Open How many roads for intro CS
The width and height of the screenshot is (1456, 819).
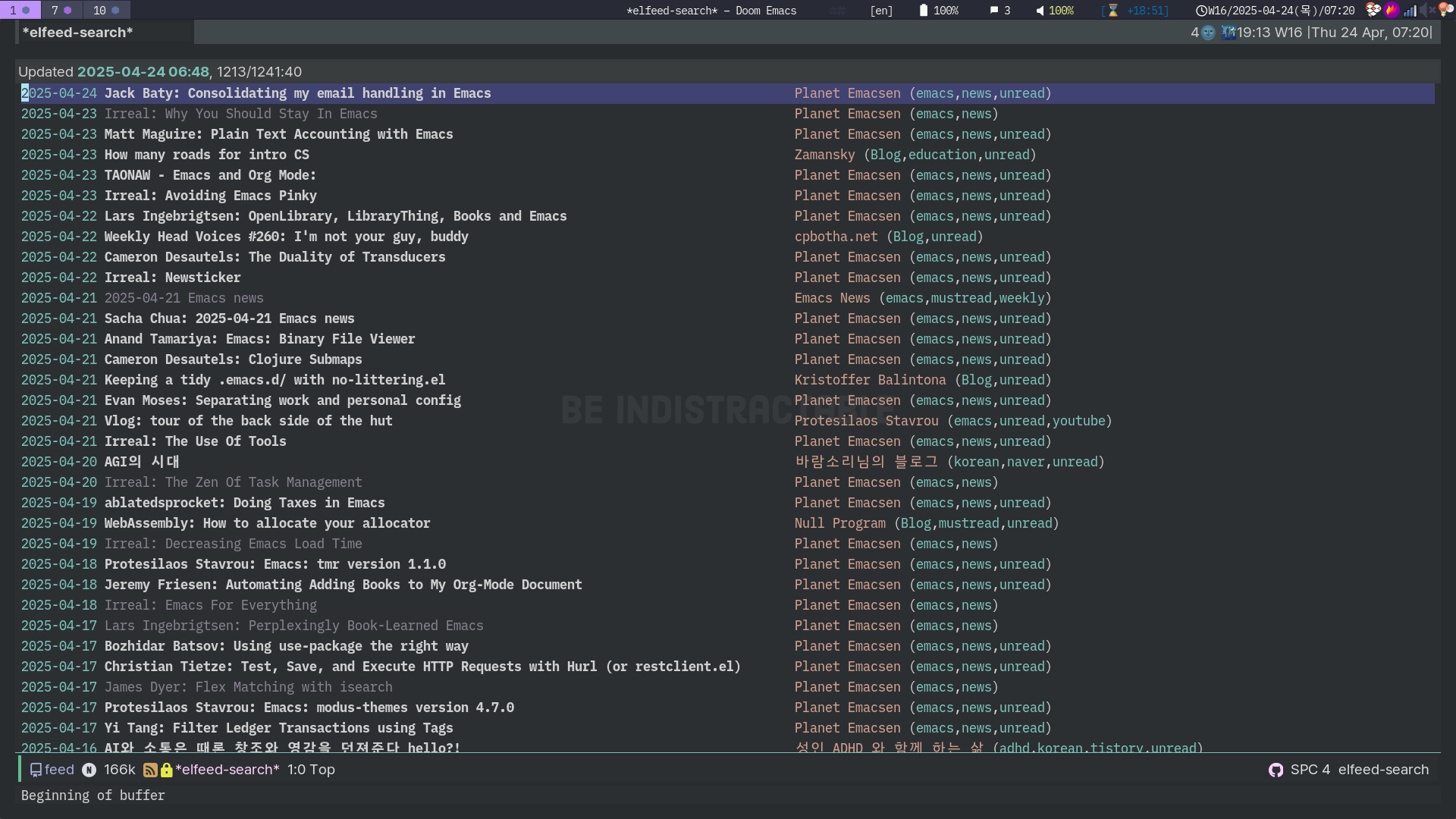[206, 155]
